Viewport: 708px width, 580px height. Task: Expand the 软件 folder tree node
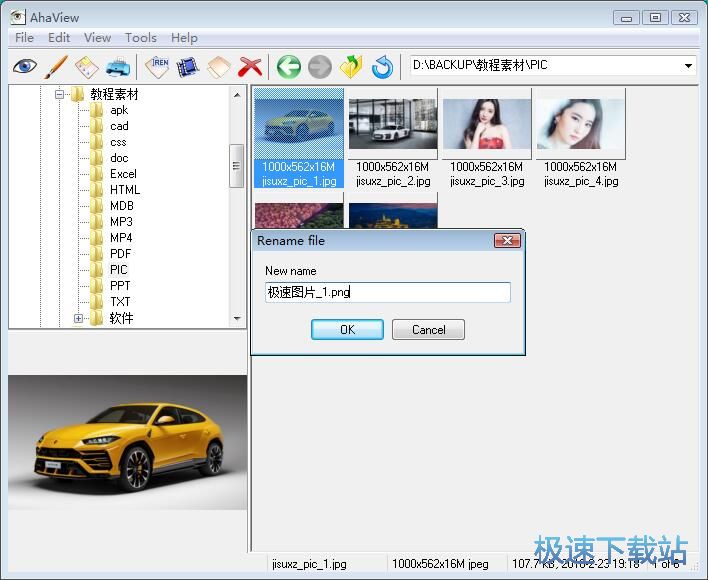(78, 318)
